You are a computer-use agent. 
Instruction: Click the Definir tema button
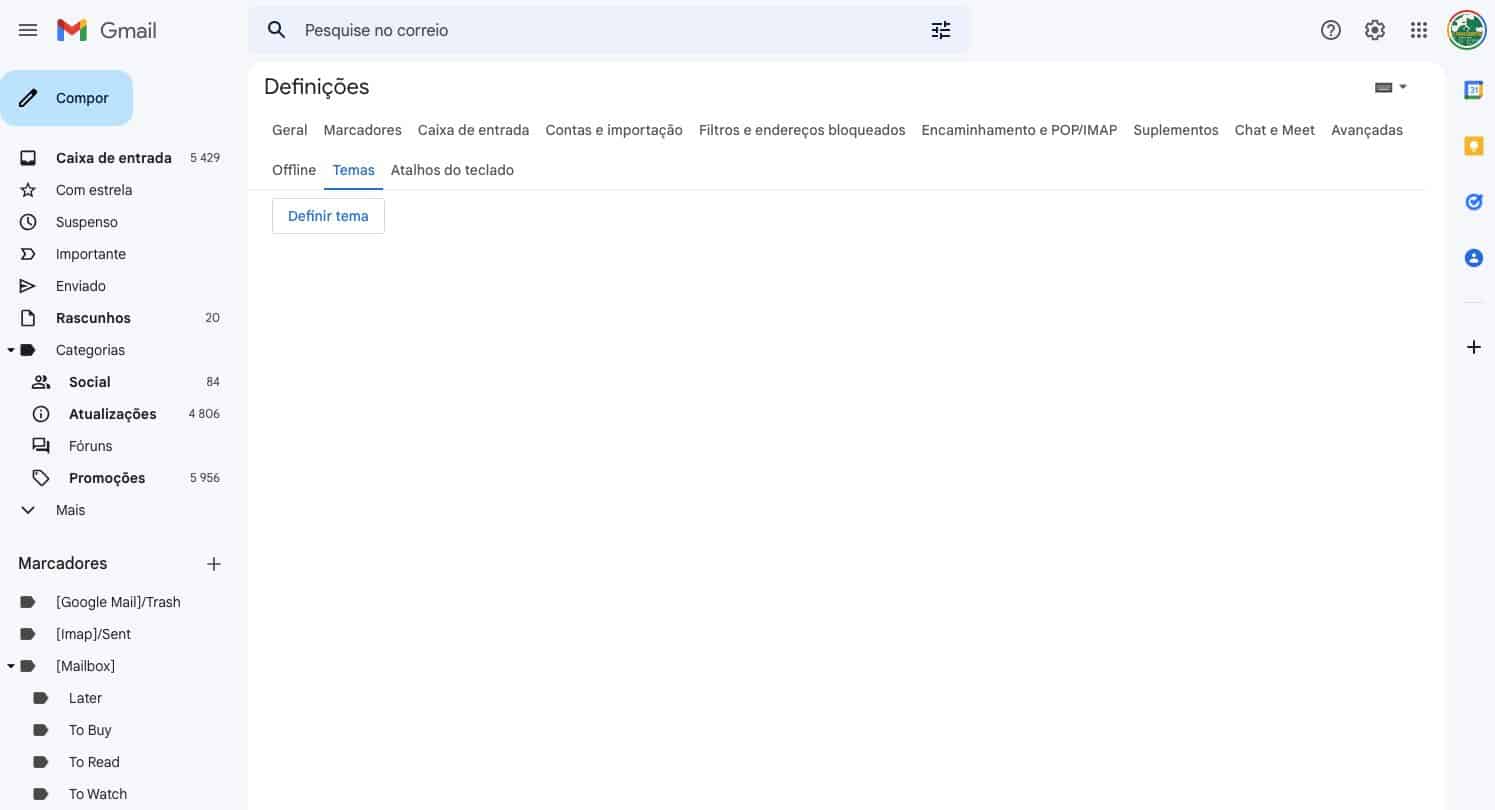(x=328, y=215)
